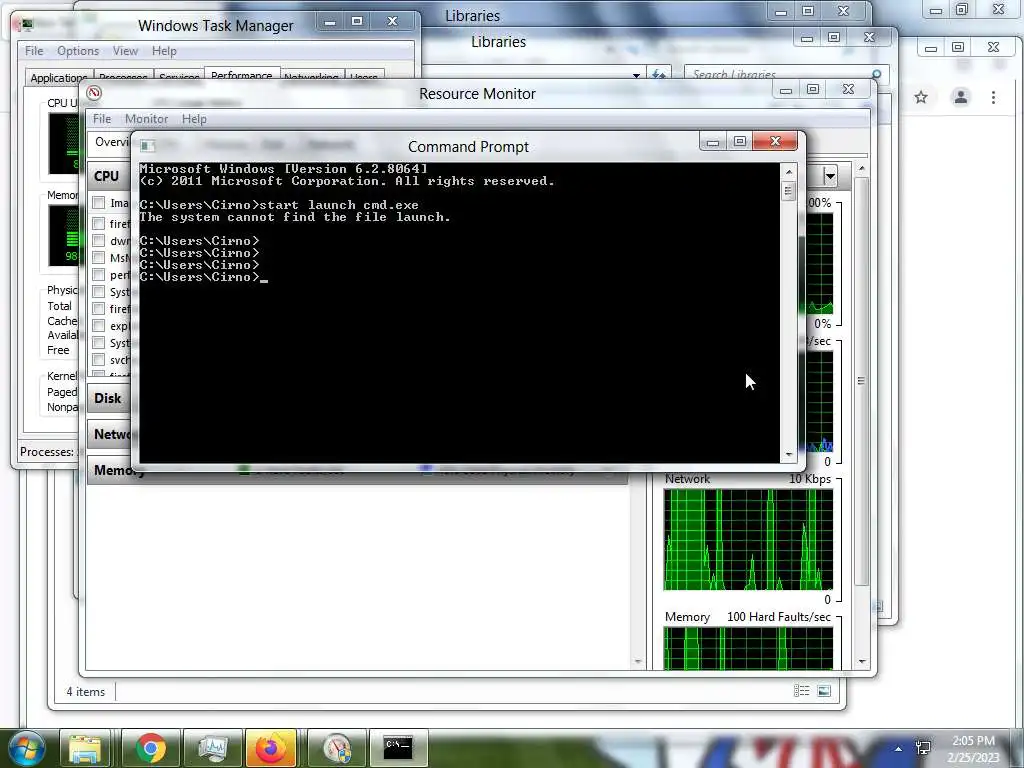Viewport: 1024px width, 768px height.
Task: Check the dwm process checkbox
Action: click(99, 240)
